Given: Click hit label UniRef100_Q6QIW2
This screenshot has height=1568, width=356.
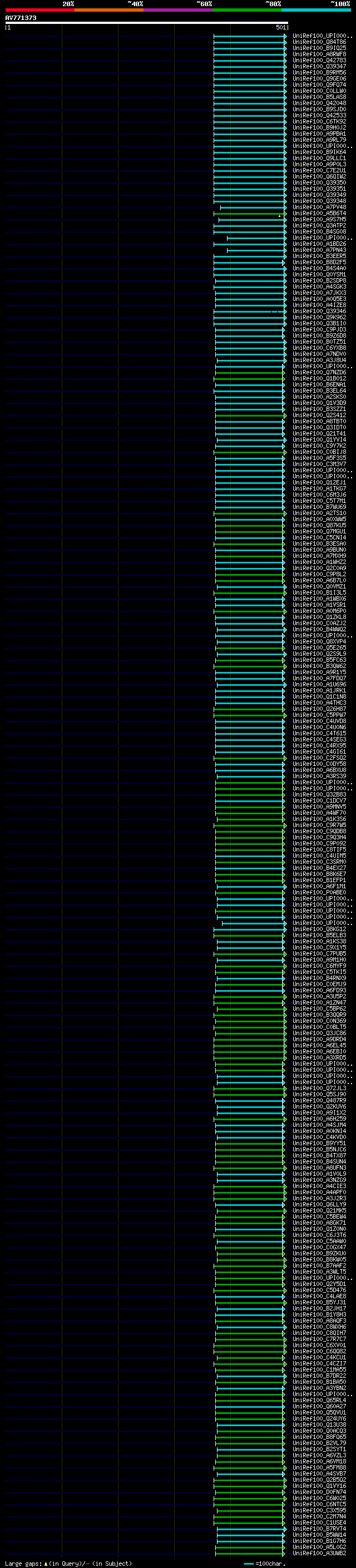Looking at the screenshot, I should 319,176.
